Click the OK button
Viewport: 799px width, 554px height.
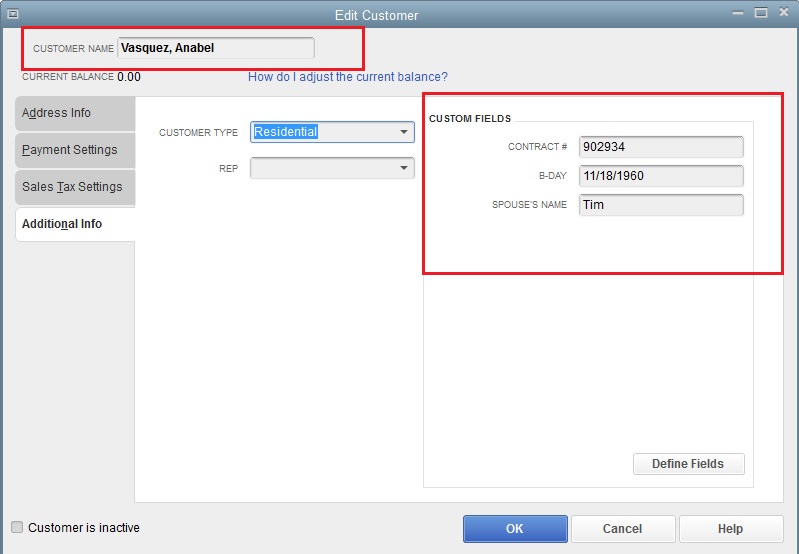coord(515,529)
